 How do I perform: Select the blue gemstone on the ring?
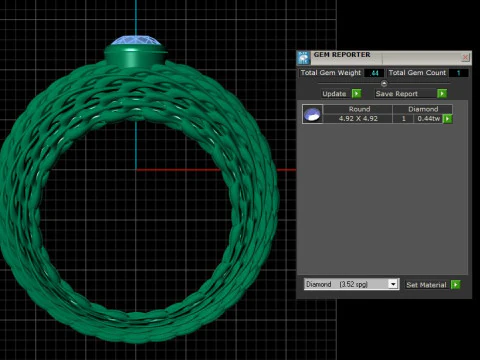(136, 41)
